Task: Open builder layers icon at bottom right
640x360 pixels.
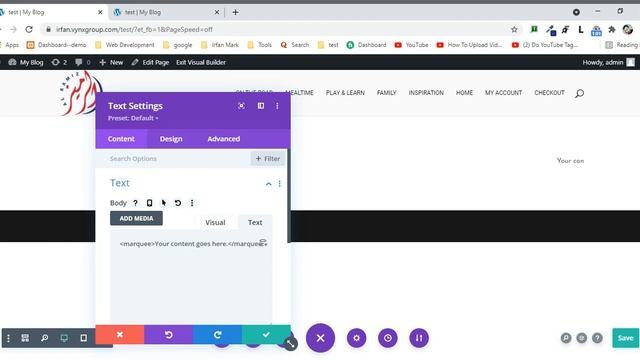Action: (x=582, y=338)
